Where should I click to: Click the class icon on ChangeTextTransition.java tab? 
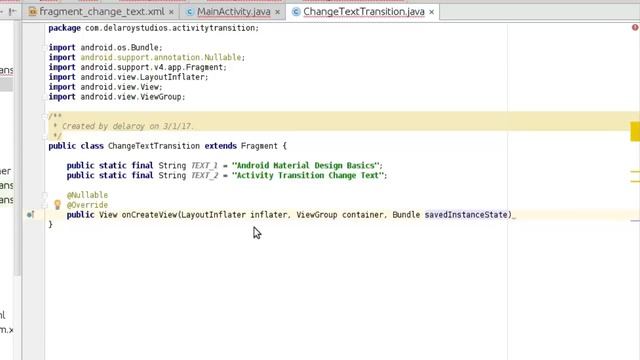(296, 12)
